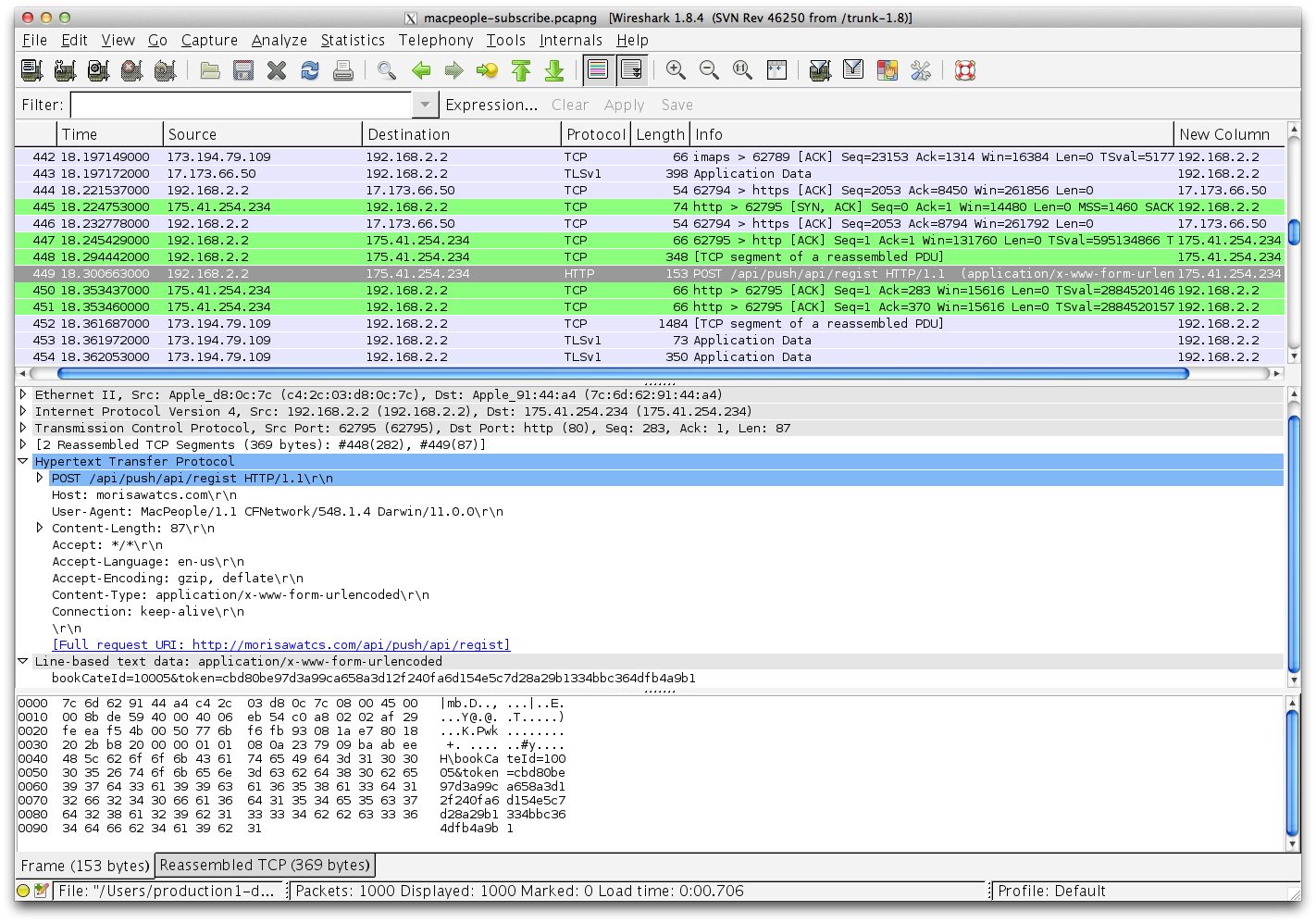Viewport: 1316px width, 923px height.
Task: Open the Analyze menu
Action: pyautogui.click(x=279, y=40)
